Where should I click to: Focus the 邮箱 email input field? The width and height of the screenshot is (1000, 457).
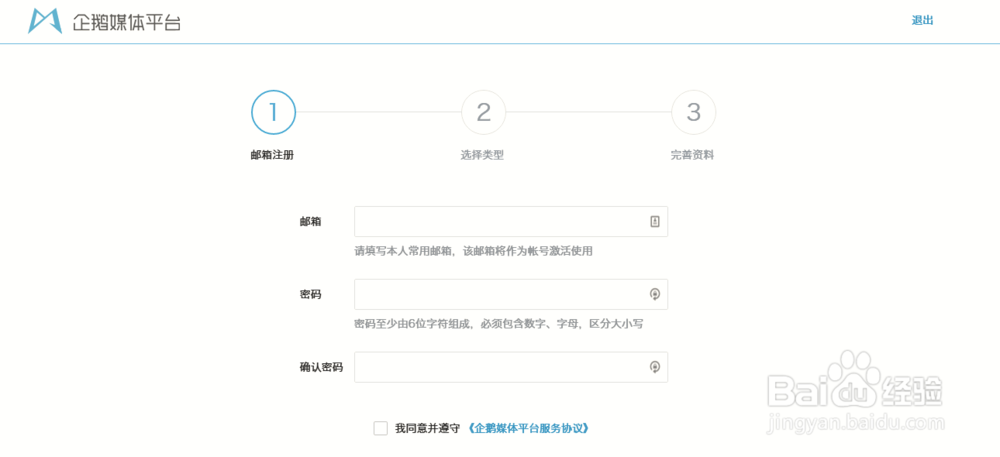(x=500, y=222)
